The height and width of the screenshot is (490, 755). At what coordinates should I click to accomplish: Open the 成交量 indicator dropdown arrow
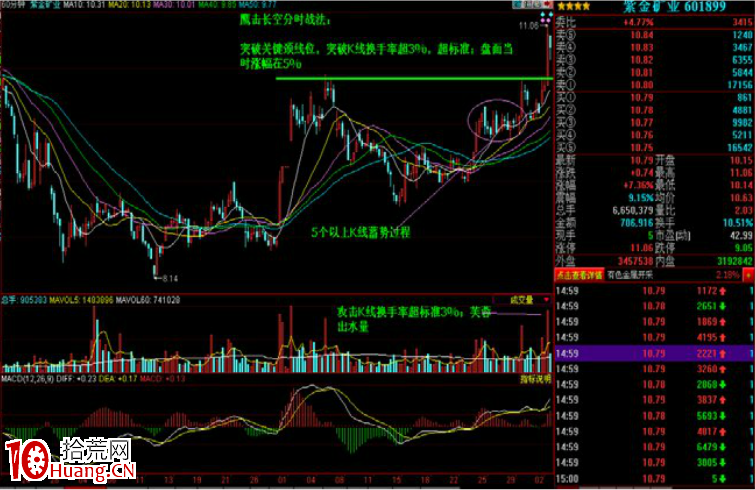pos(546,300)
